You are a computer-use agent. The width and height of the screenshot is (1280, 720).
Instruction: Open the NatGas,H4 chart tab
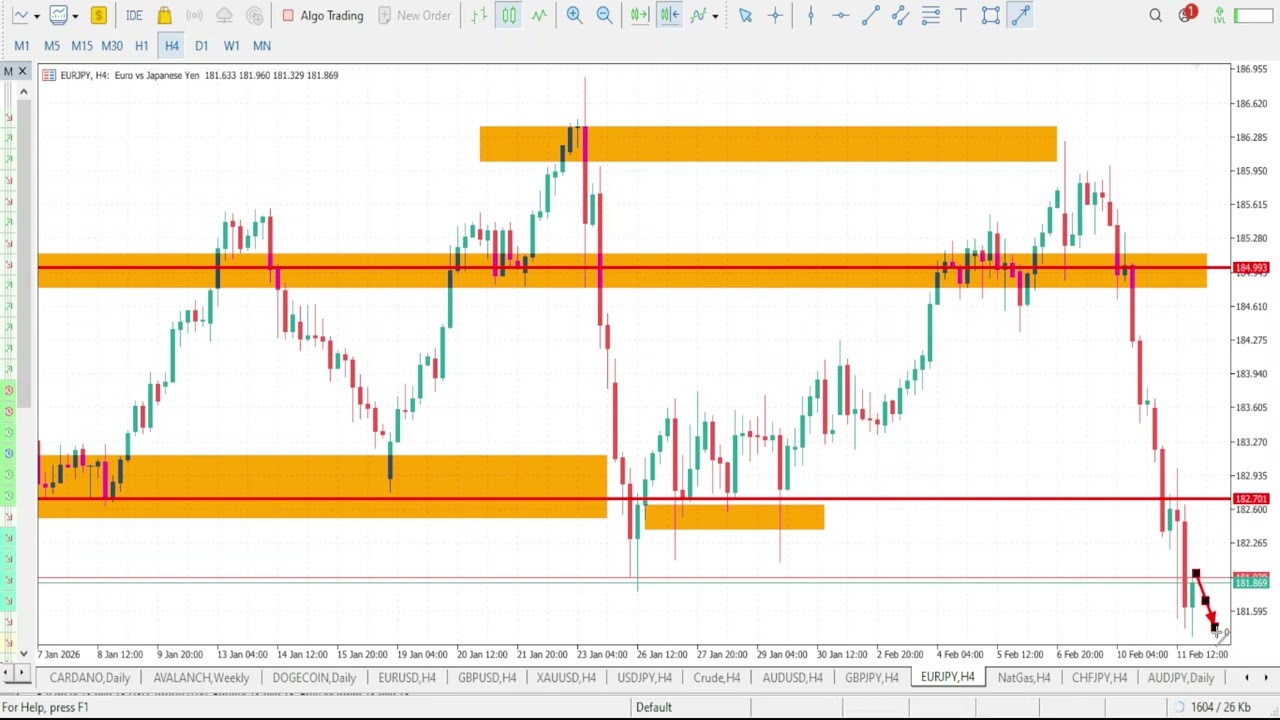coord(1024,678)
